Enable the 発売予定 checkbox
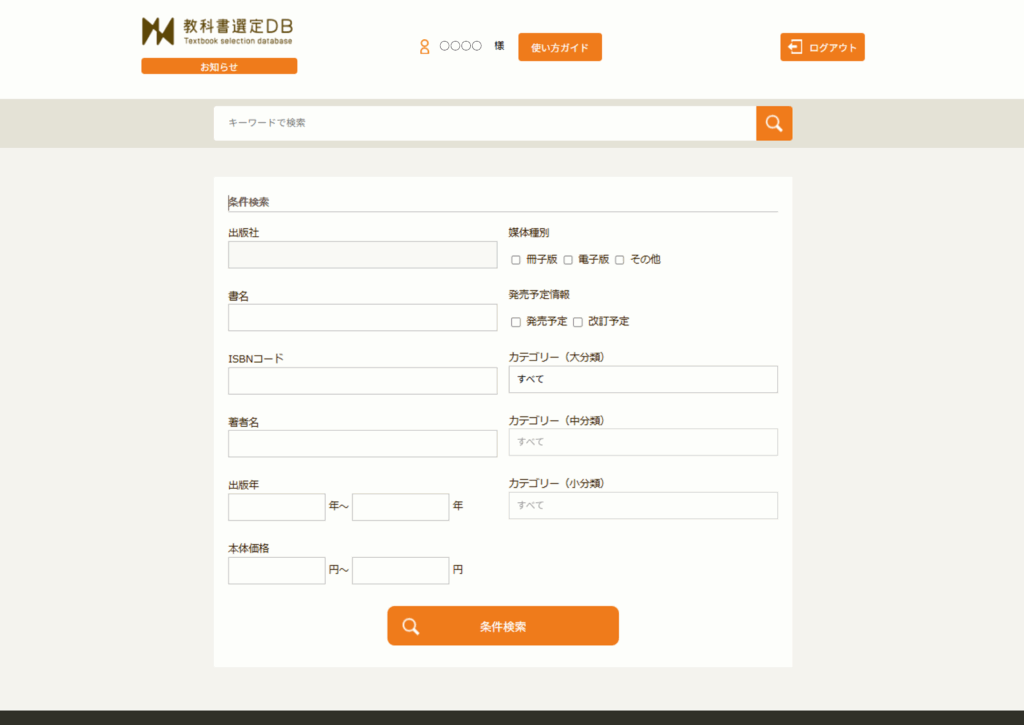The image size is (1024, 725). (x=516, y=321)
